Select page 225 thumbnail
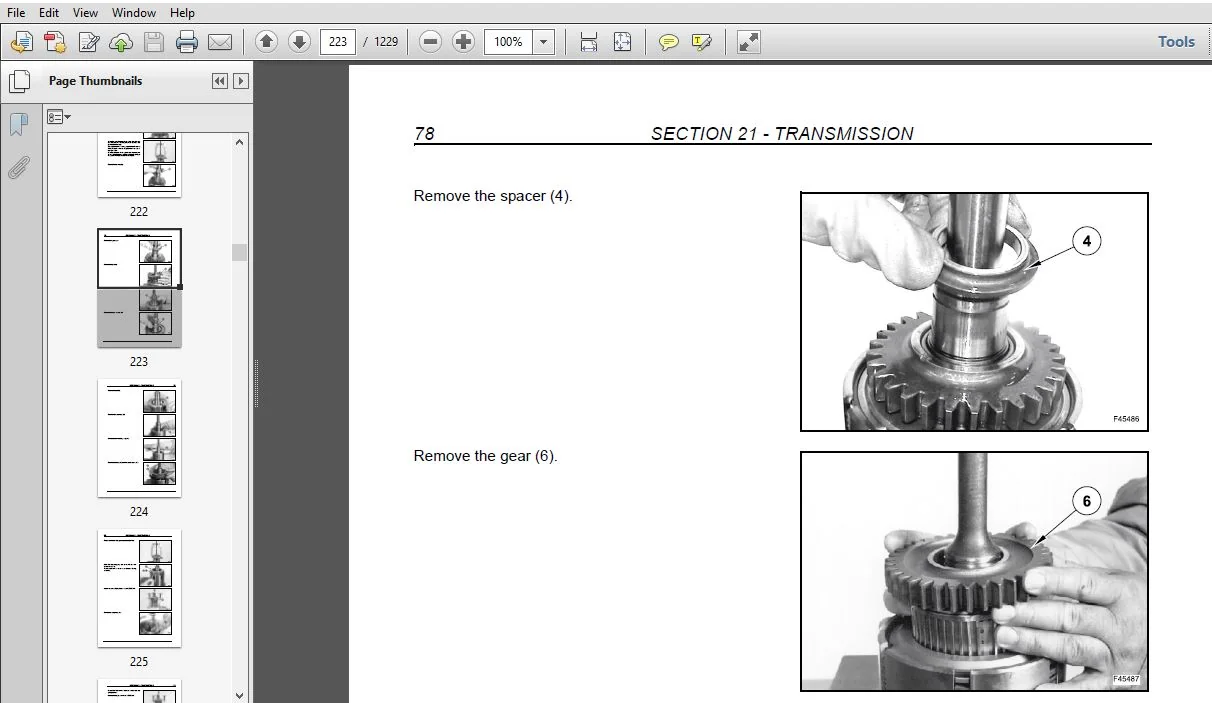 point(139,588)
